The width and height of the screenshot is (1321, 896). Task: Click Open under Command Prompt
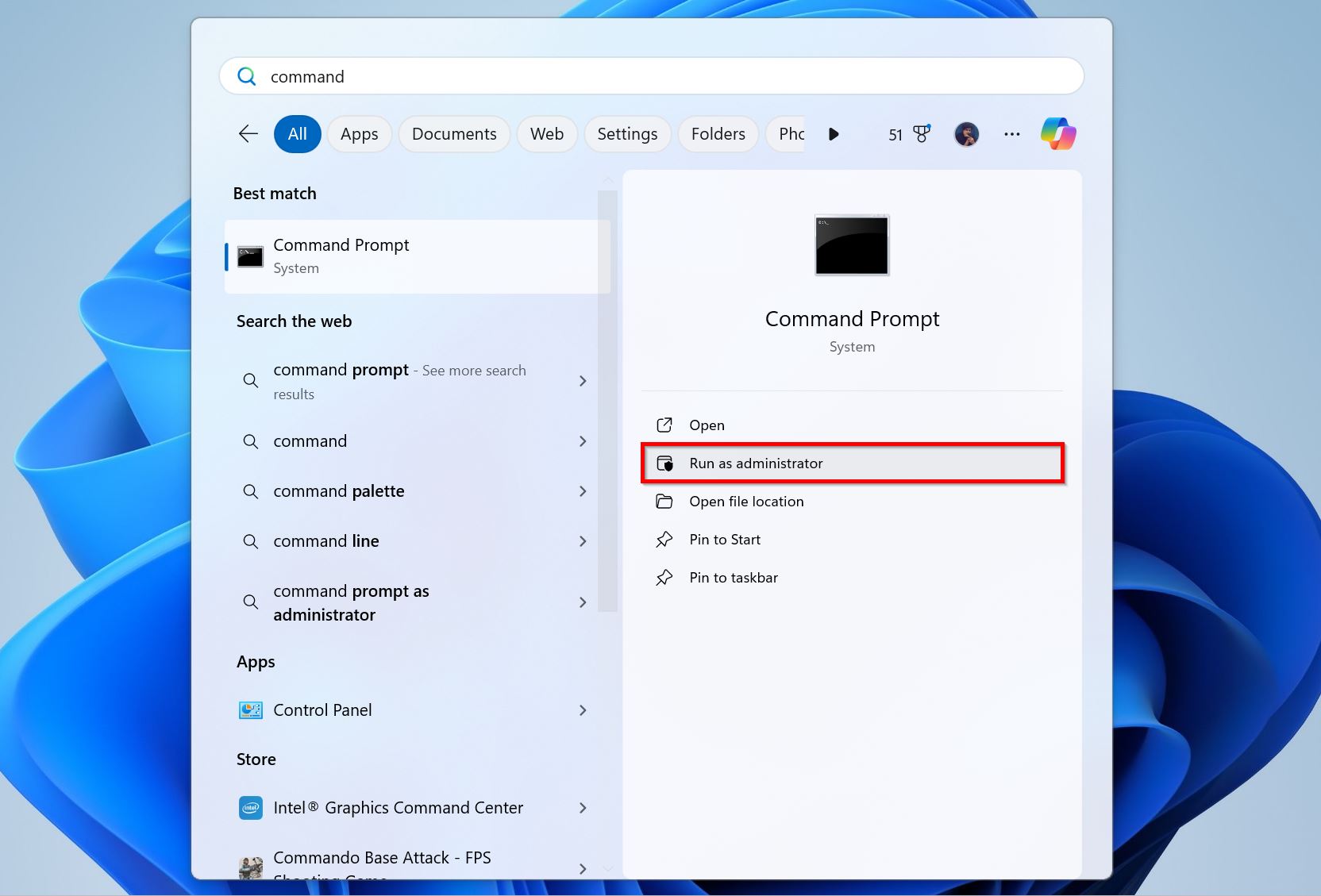[x=706, y=425]
